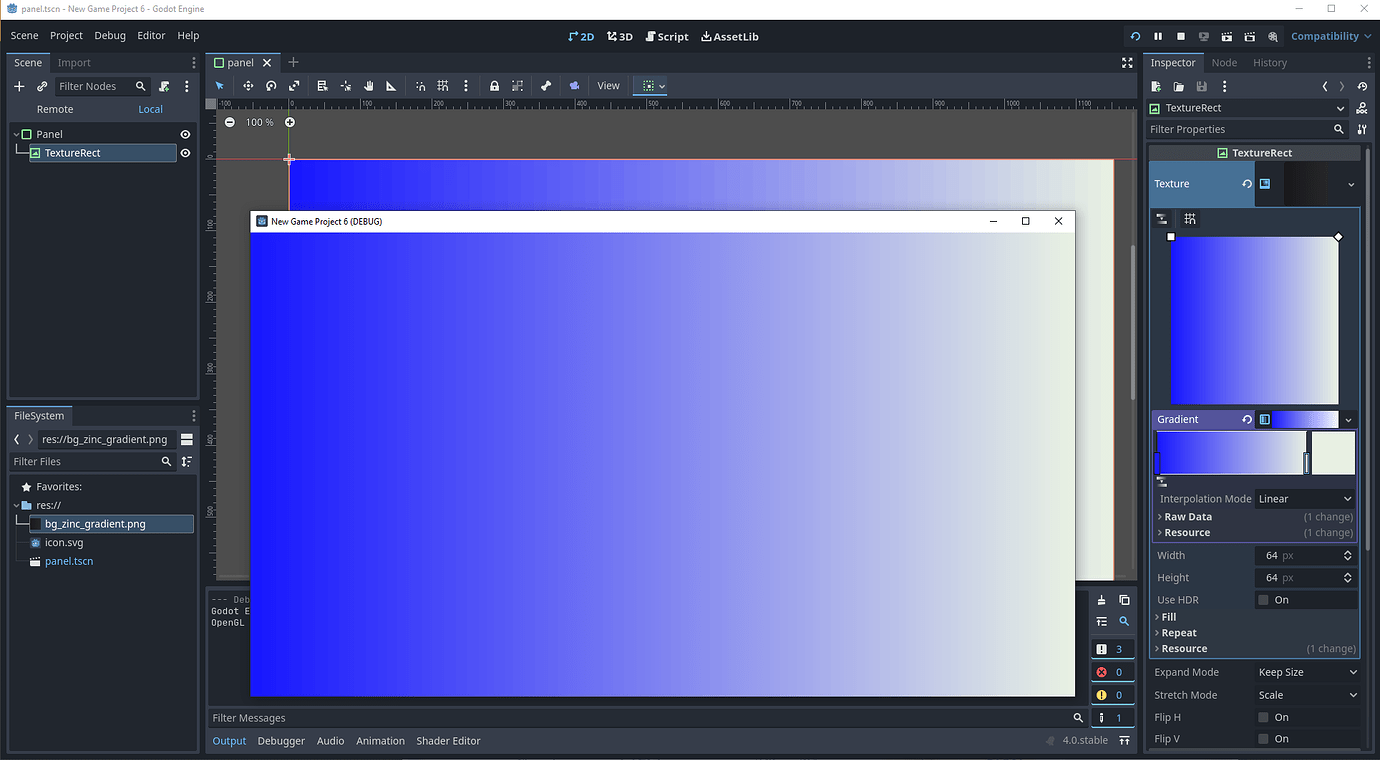The height and width of the screenshot is (760, 1380).
Task: Click the search icon in the Output panel
Action: coord(1124,621)
